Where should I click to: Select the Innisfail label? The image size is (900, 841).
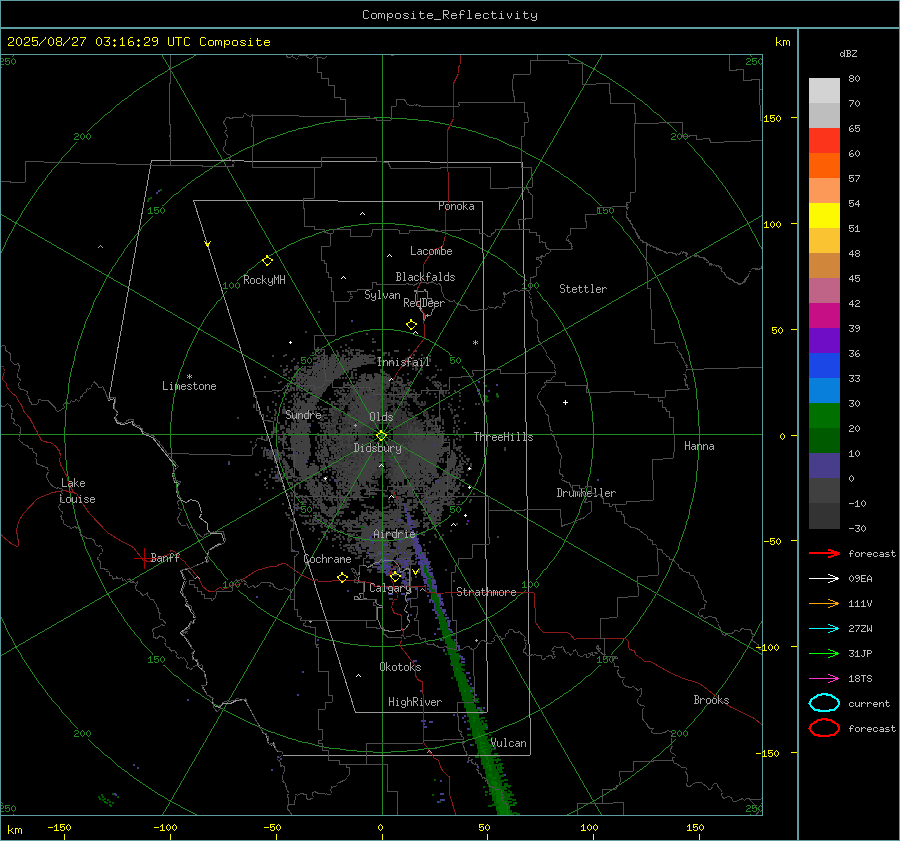403,362
